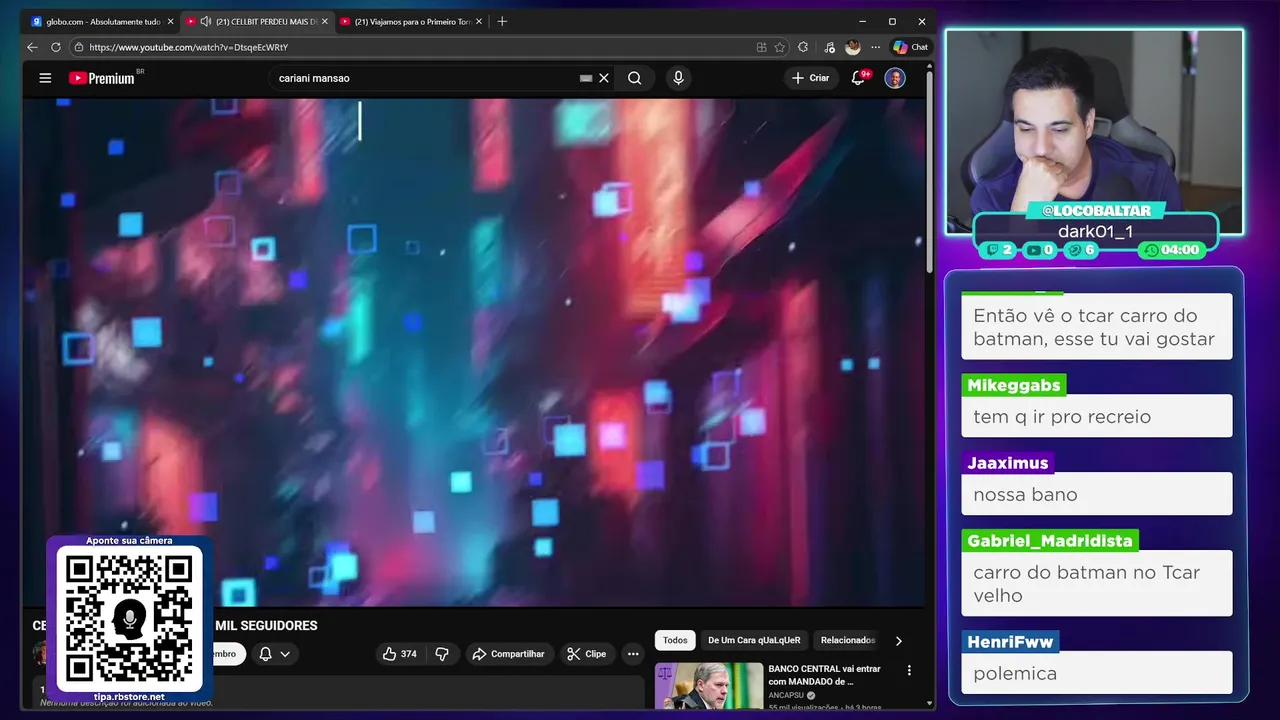Create a clip with the Clipe button
This screenshot has height=720, width=1280.
point(586,654)
